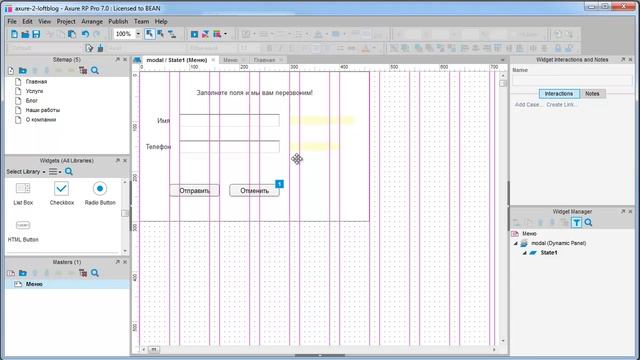Image resolution: width=640 pixels, height=360 pixels.
Task: Click the Sitemap delete page icon
Action: point(83,71)
